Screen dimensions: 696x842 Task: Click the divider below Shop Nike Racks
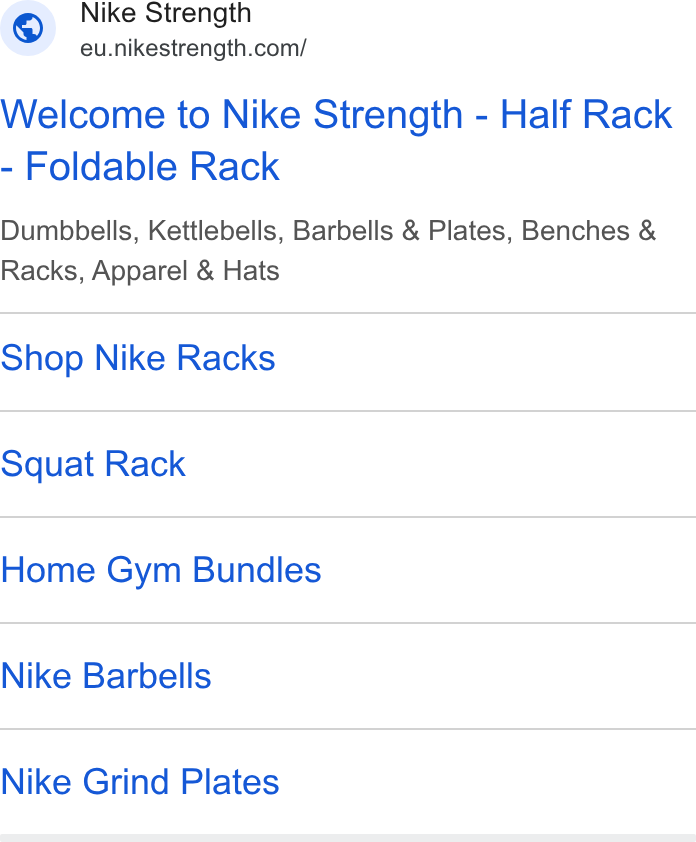coord(348,411)
